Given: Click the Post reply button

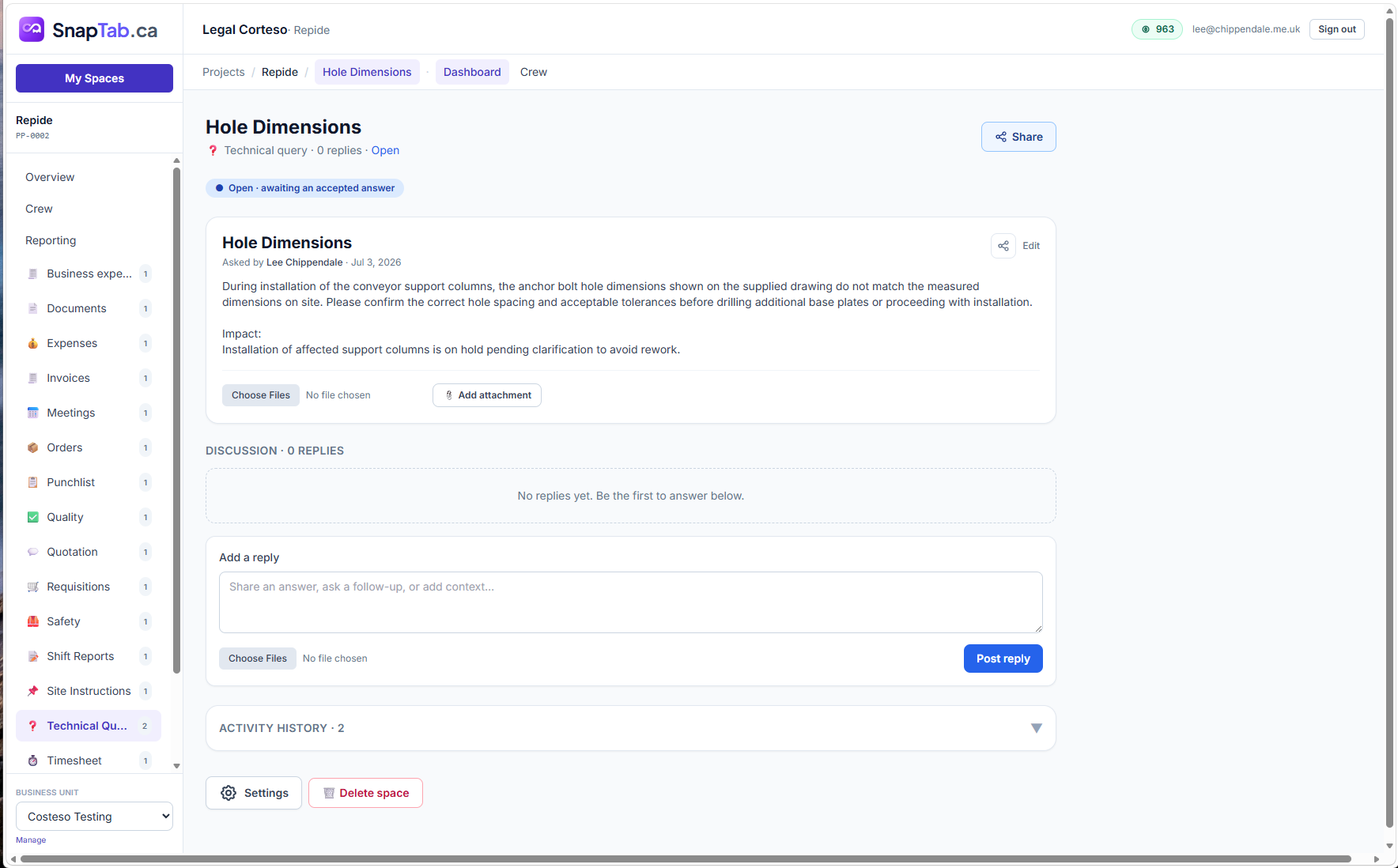Looking at the screenshot, I should (x=1003, y=659).
